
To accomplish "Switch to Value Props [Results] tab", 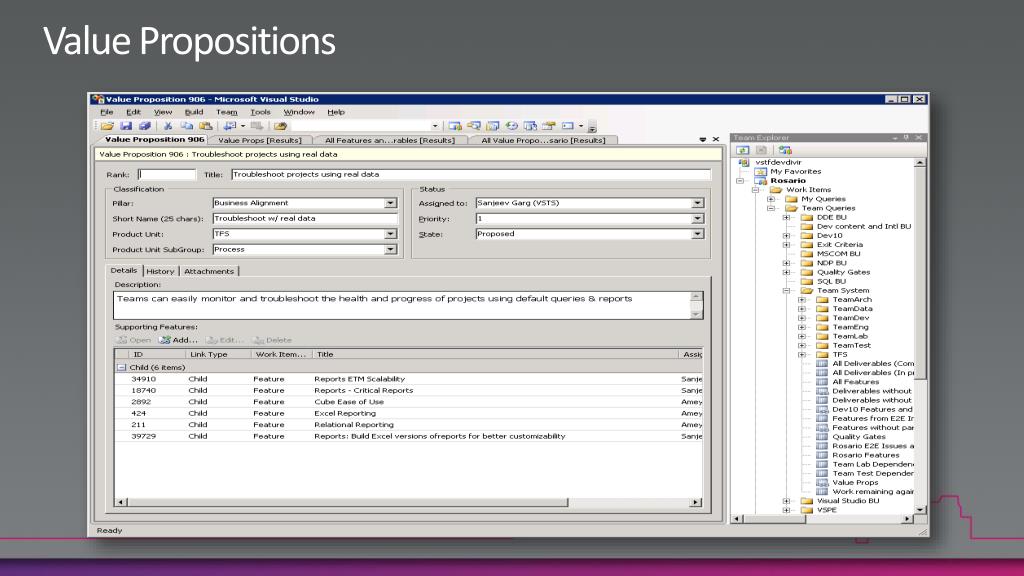I will point(260,140).
